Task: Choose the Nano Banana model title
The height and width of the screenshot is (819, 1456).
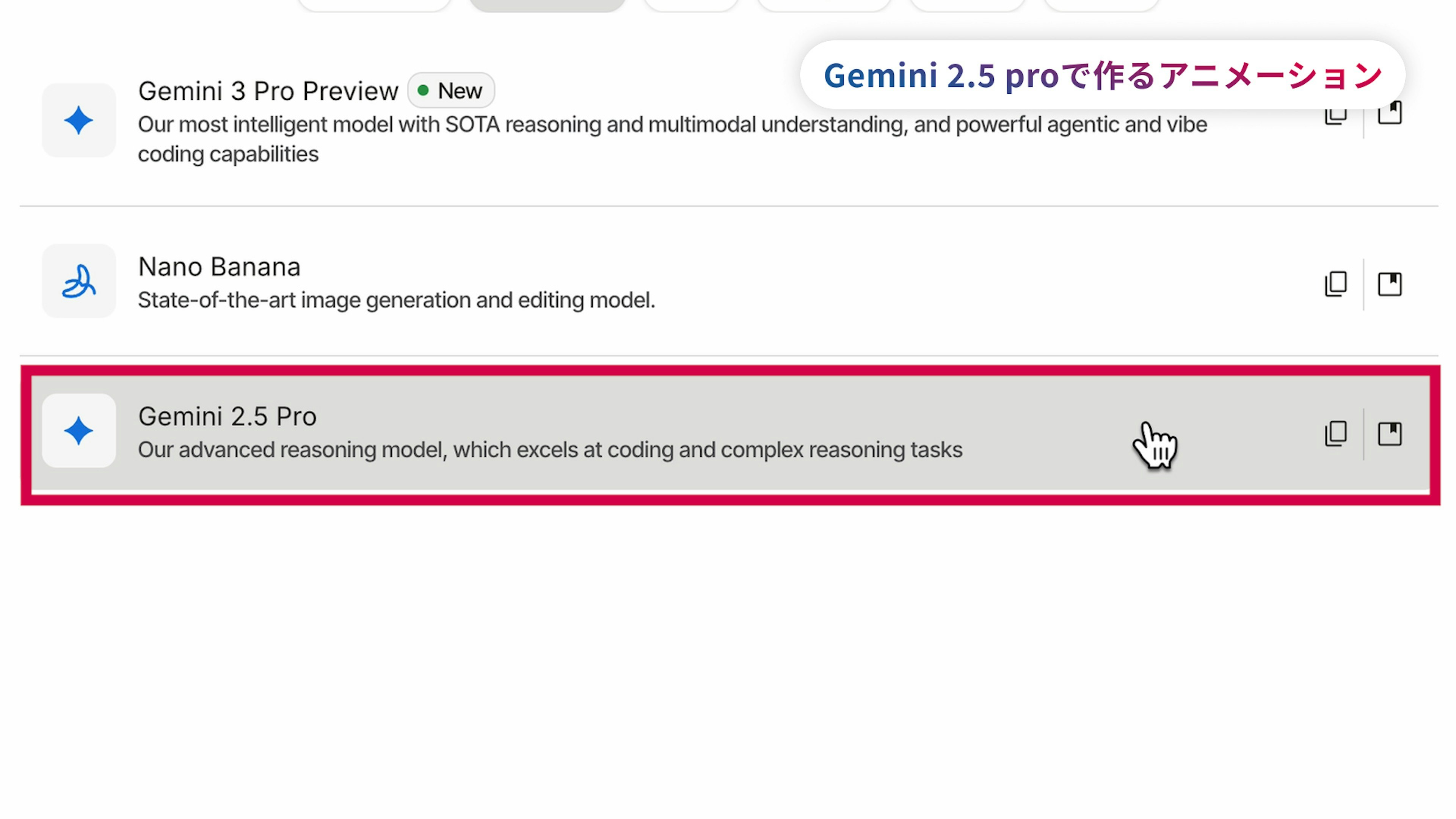Action: (219, 267)
